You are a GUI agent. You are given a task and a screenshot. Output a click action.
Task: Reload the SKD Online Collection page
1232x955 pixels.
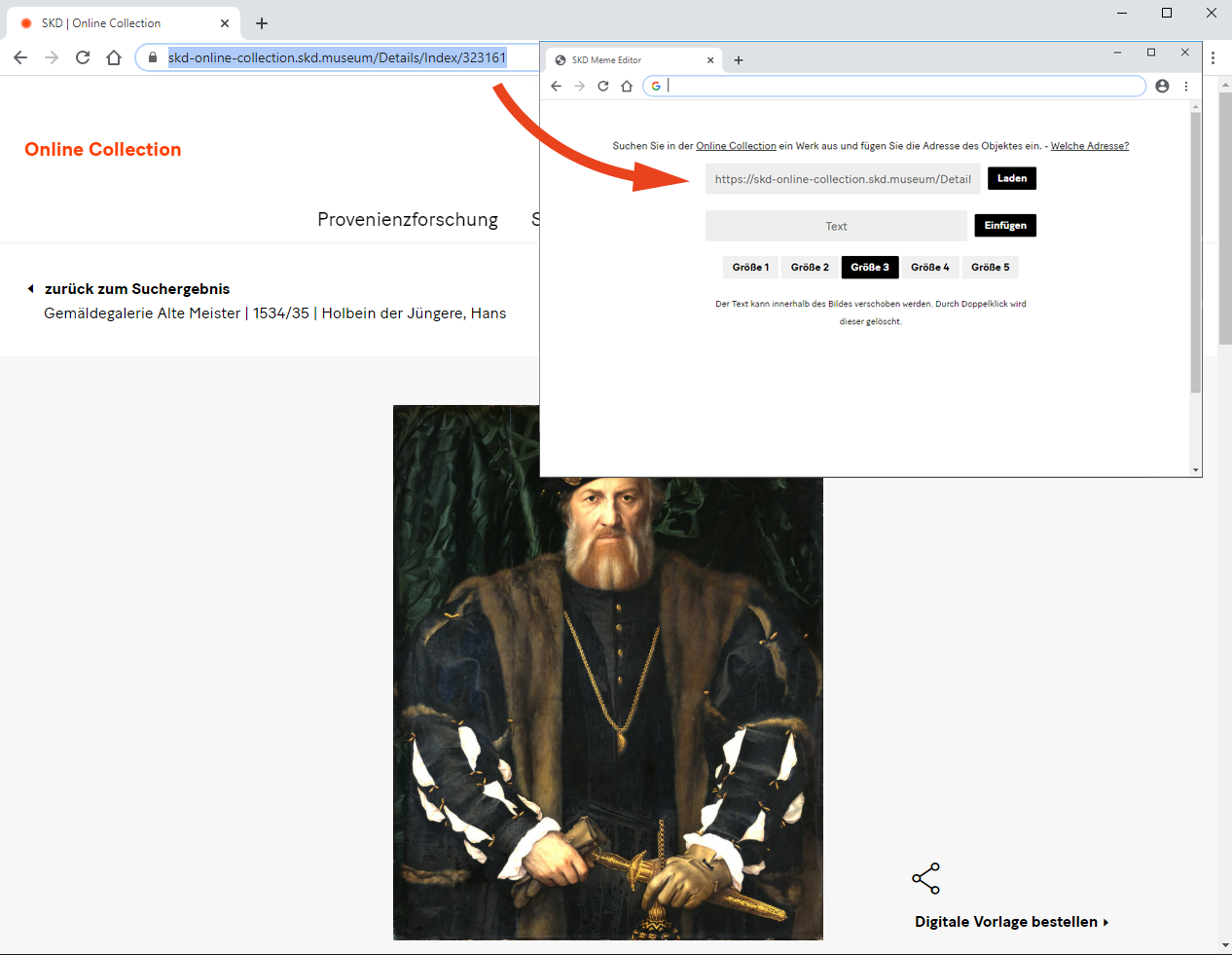tap(83, 57)
